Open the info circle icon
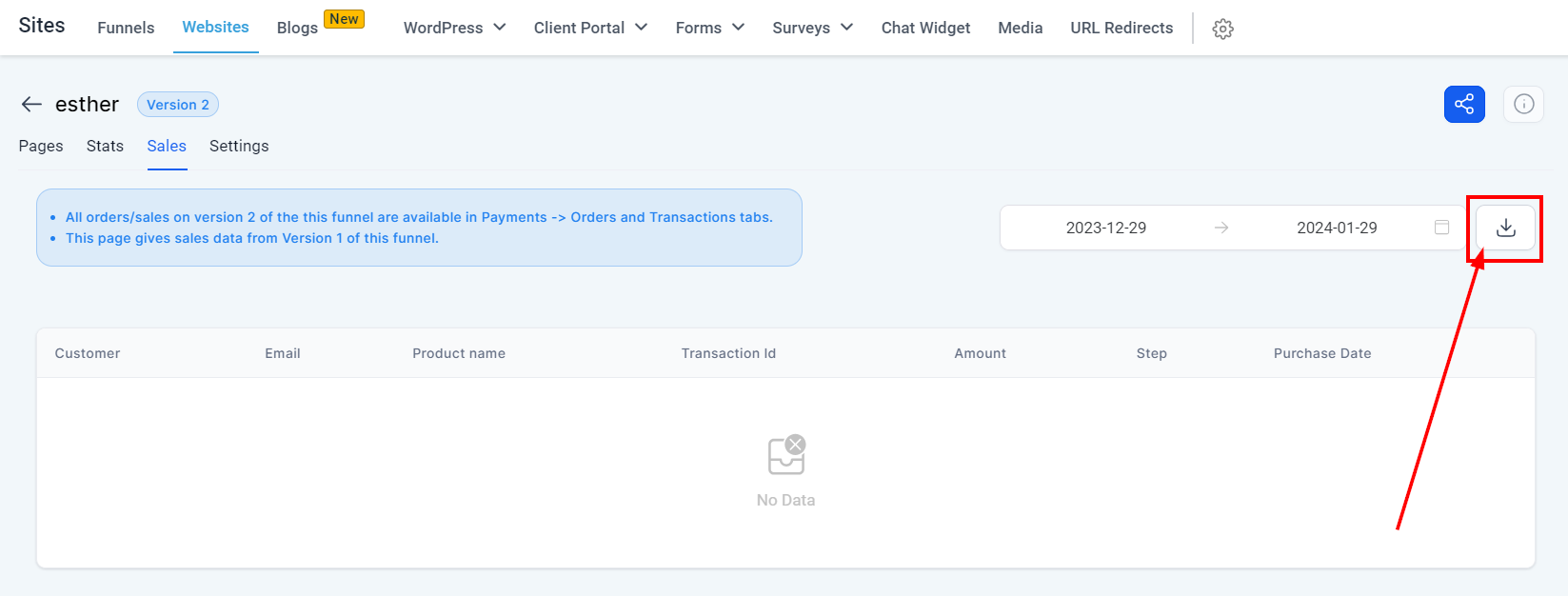 pyautogui.click(x=1523, y=104)
